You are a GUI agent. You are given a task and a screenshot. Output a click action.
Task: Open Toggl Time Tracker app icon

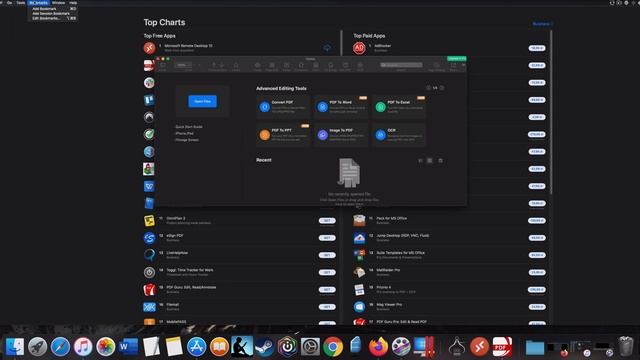click(149, 272)
